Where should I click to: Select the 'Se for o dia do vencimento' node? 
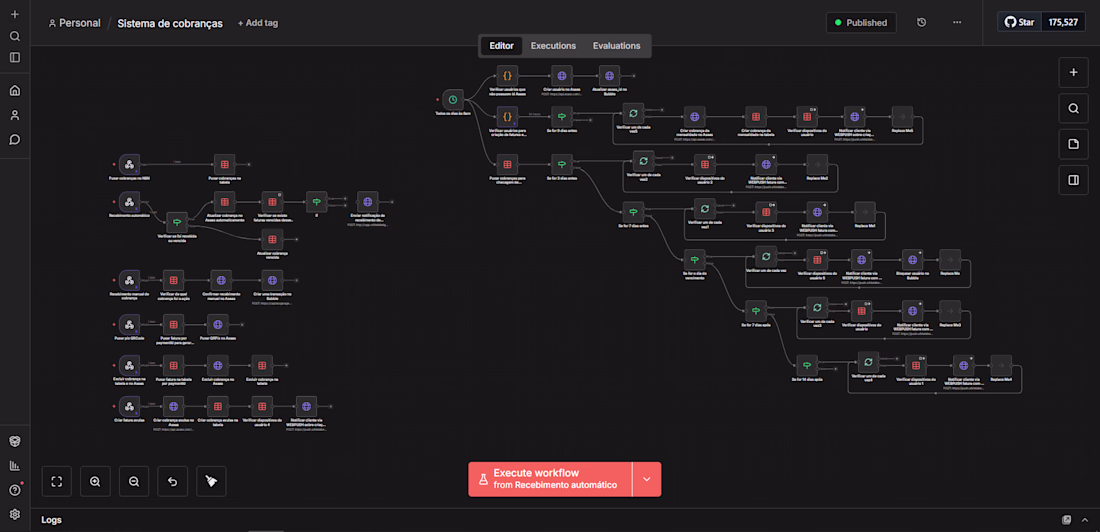point(694,258)
